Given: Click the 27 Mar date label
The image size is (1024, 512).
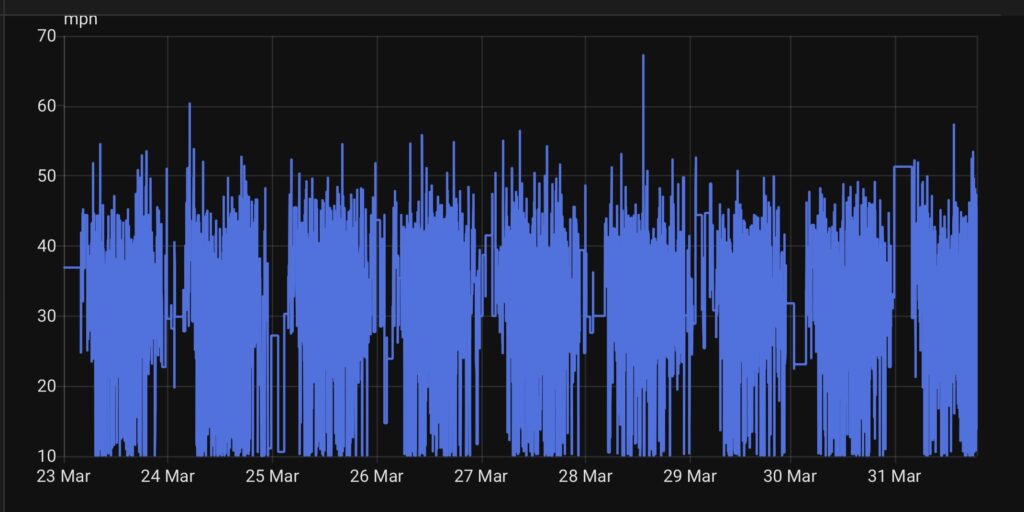Looking at the screenshot, I should click(481, 476).
